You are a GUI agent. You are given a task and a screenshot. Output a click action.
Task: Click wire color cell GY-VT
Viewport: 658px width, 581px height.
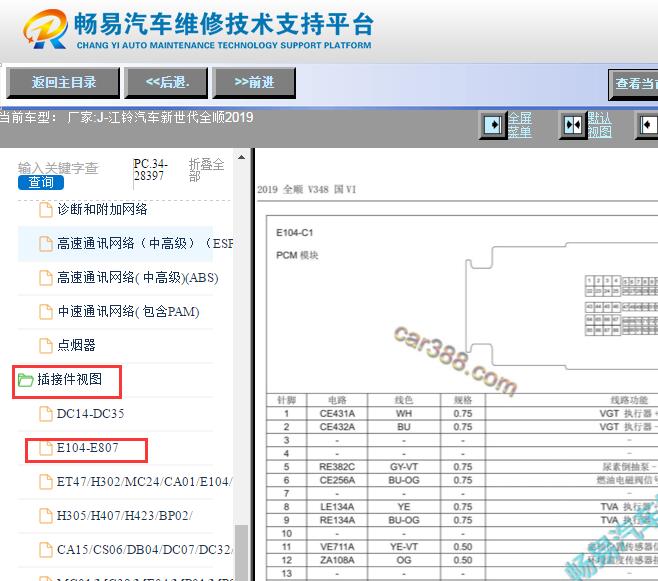404,467
